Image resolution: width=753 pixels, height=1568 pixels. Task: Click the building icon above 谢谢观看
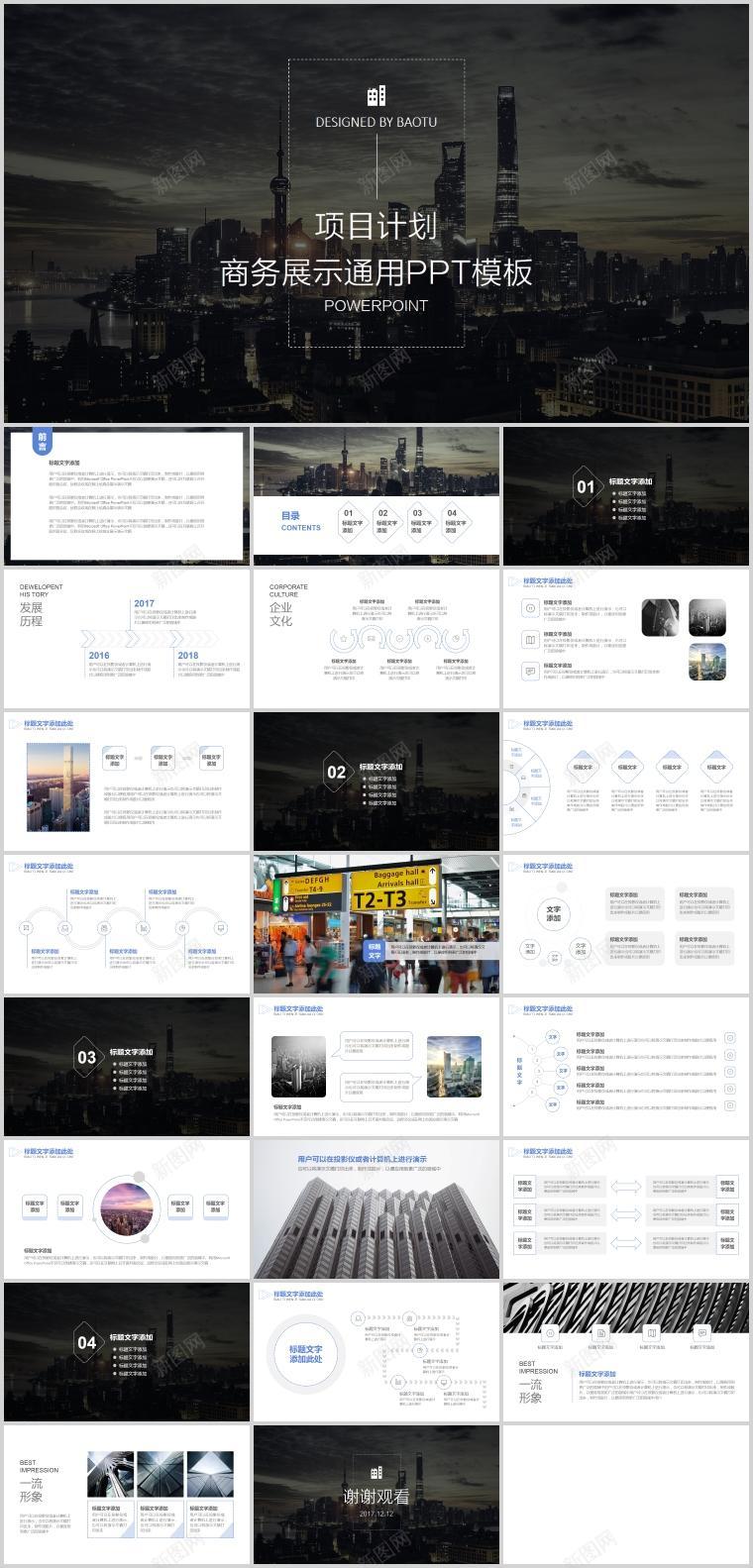pos(376,1473)
